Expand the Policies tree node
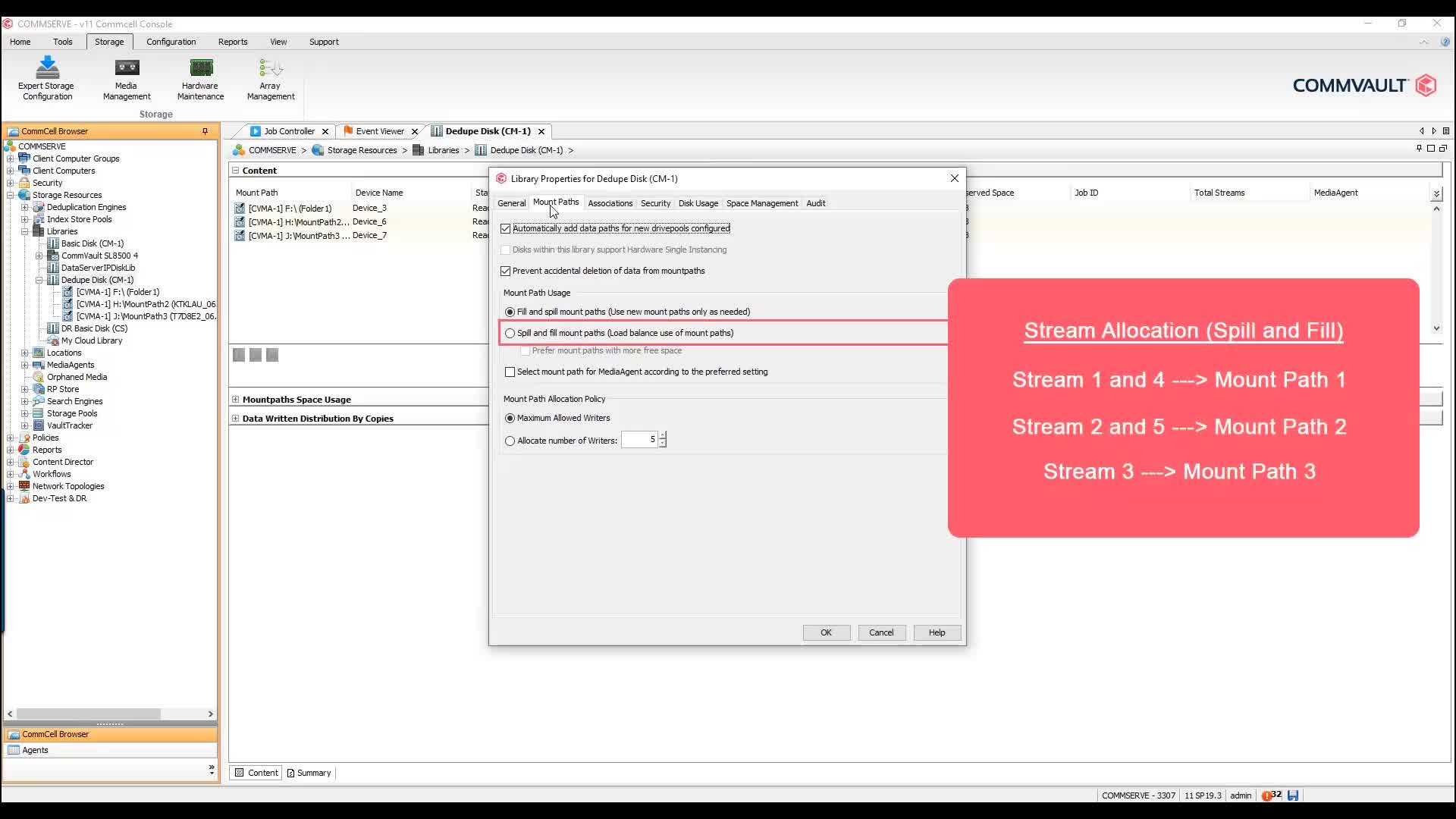The width and height of the screenshot is (1456, 819). point(10,437)
